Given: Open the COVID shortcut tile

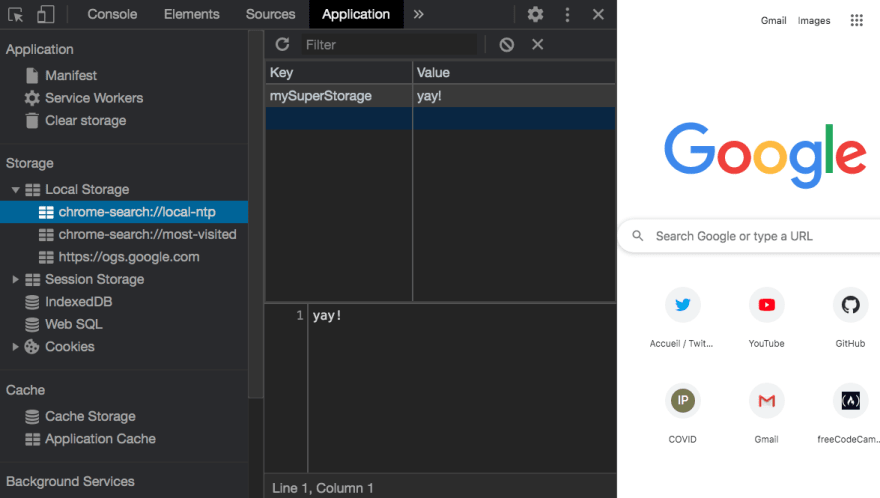Looking at the screenshot, I should pos(682,413).
